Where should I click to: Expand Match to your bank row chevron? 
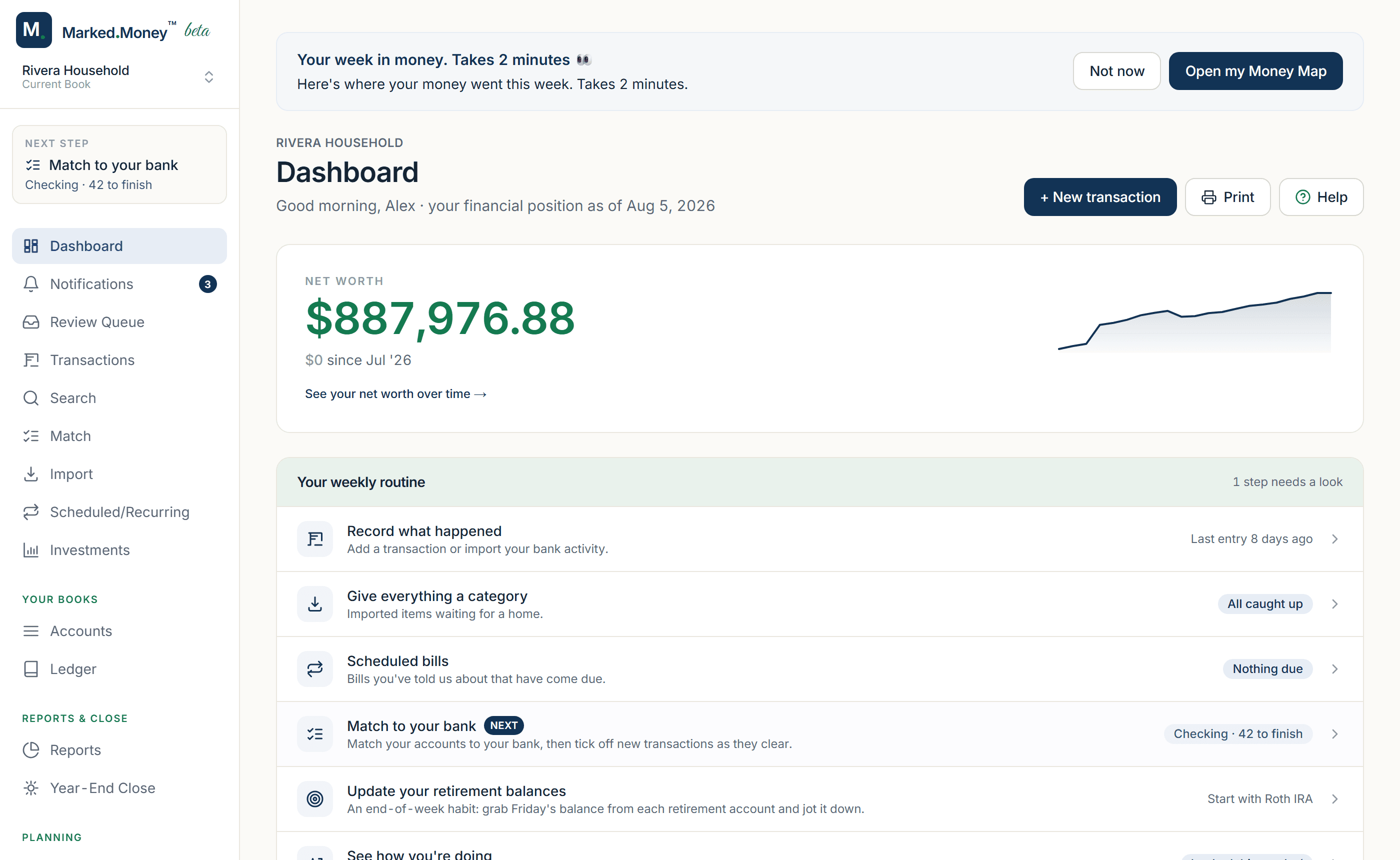[1334, 733]
